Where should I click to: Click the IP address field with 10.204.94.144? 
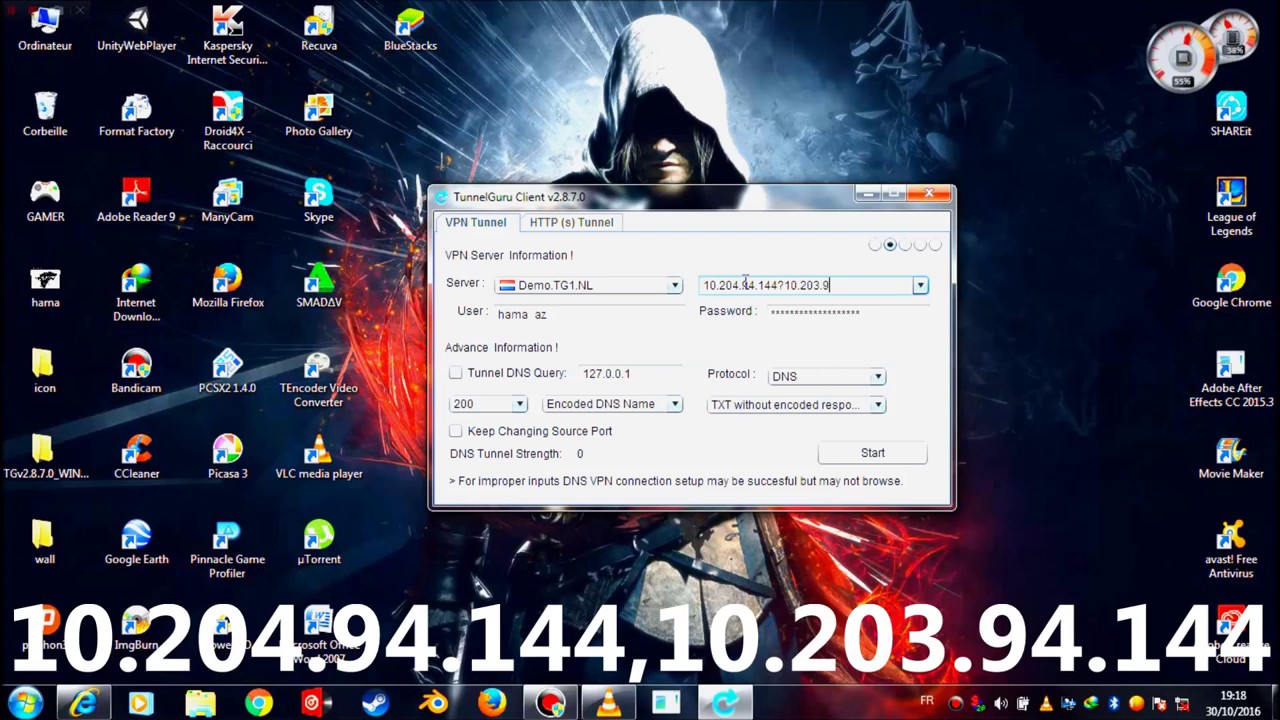pyautogui.click(x=805, y=286)
